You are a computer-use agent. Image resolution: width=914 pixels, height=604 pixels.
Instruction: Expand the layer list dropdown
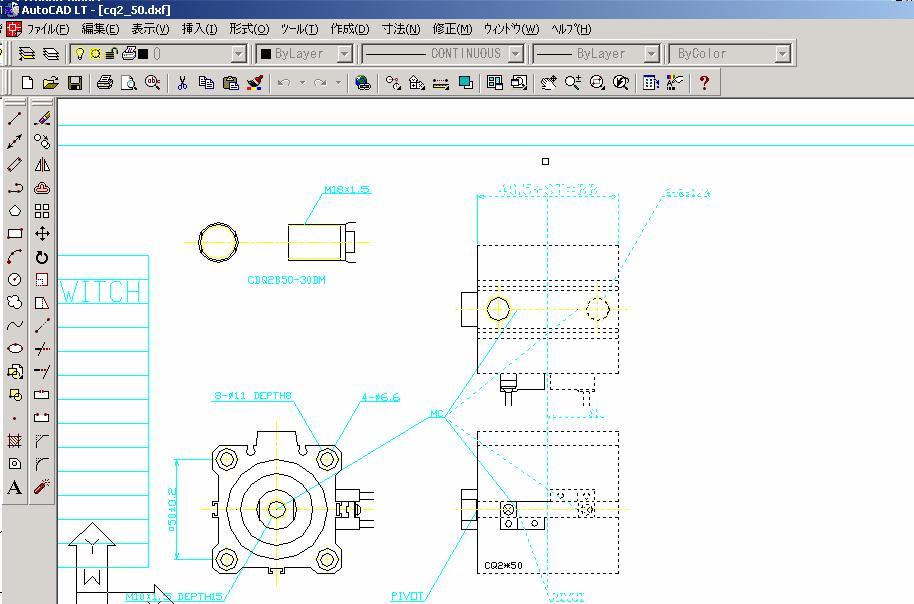(x=238, y=54)
